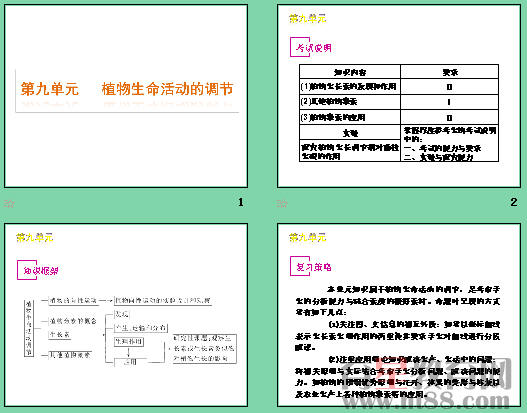Click the table header cell 要求
527x413 pixels.
pos(450,72)
